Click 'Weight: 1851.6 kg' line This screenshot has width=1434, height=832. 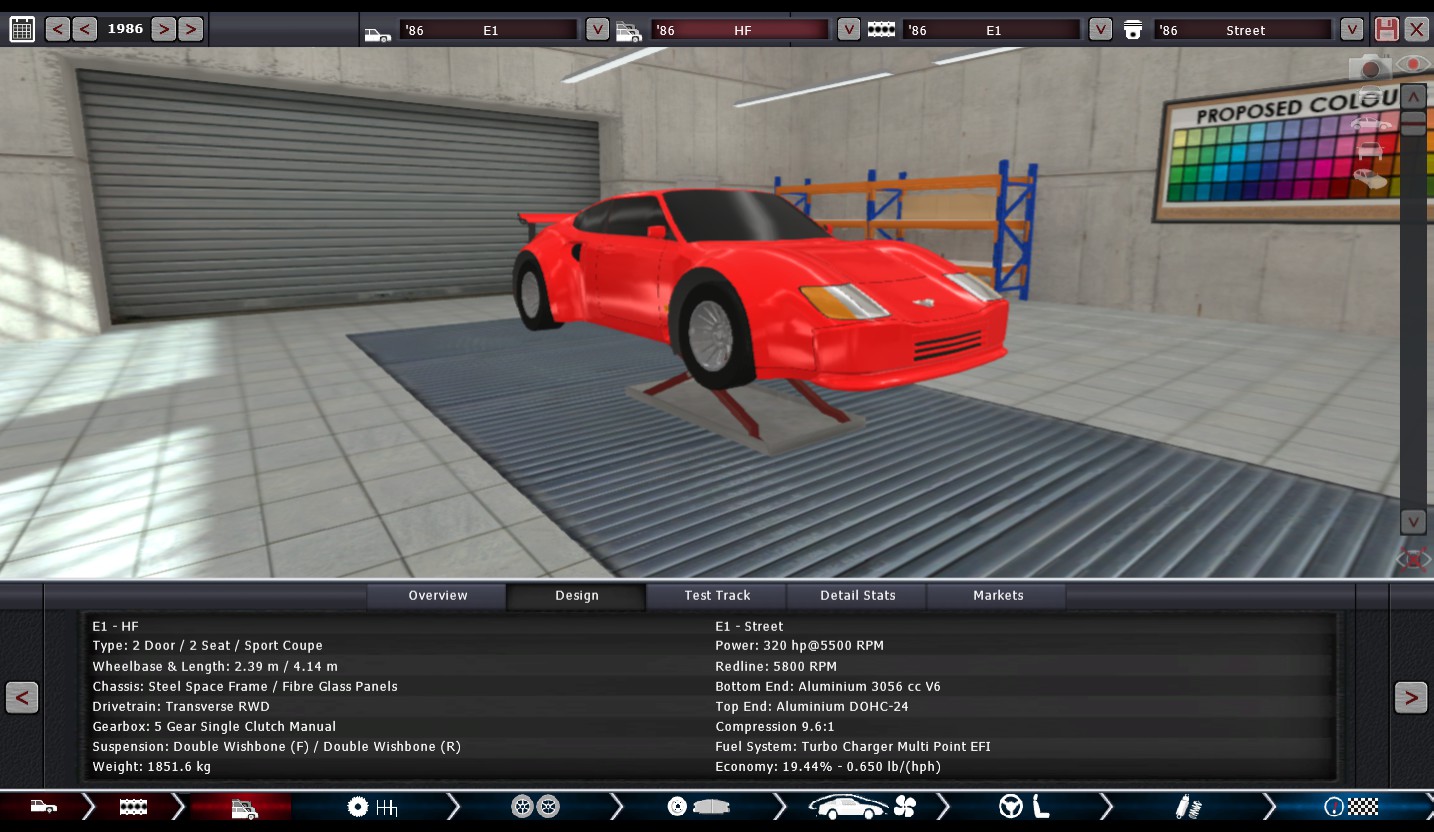151,766
